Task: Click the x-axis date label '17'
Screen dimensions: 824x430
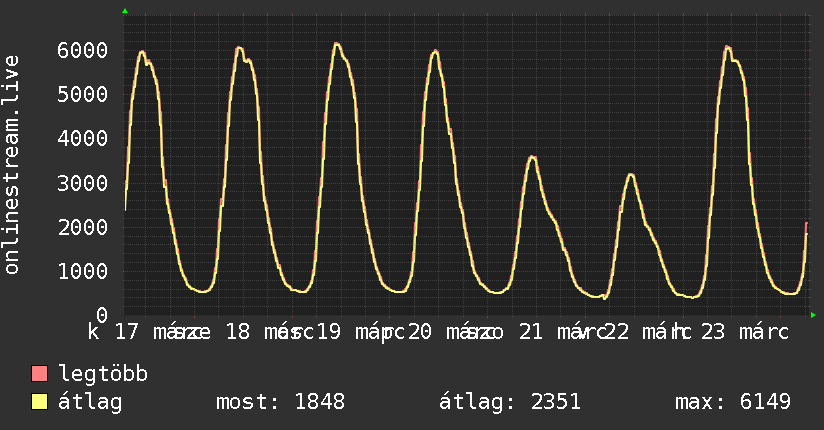Action: click(126, 332)
